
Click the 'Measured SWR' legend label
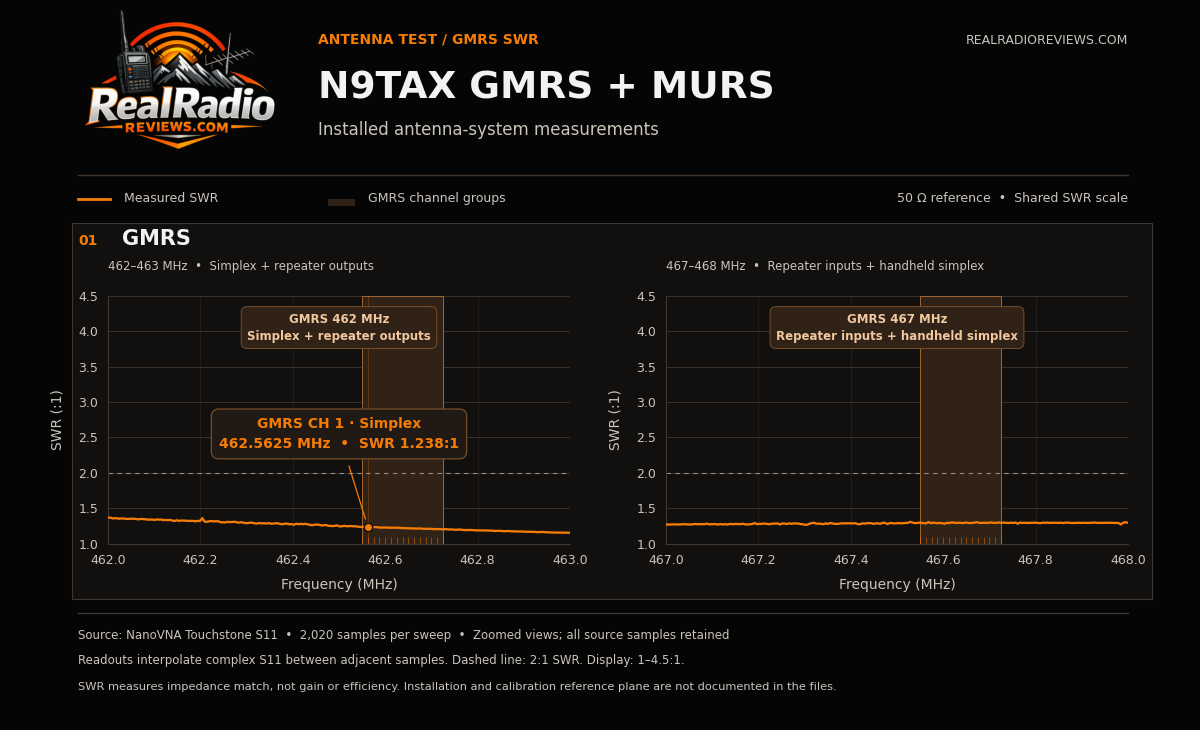click(x=171, y=199)
